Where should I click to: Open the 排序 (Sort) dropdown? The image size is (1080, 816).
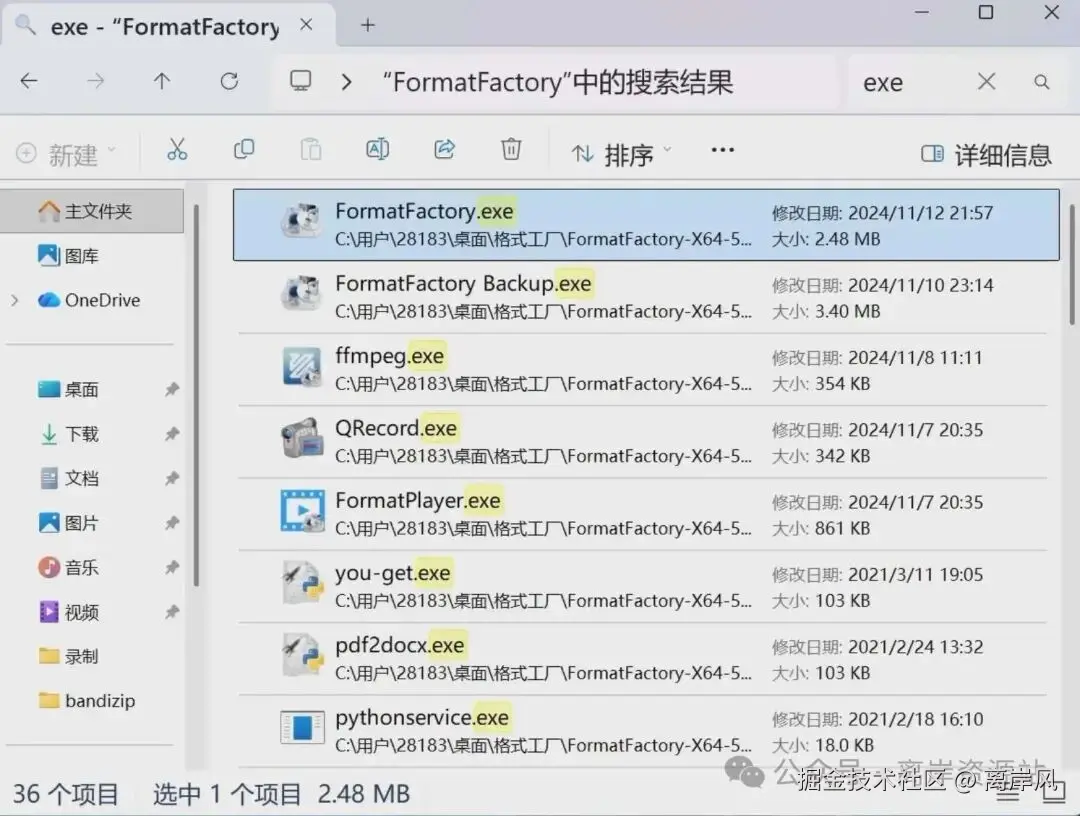(621, 154)
